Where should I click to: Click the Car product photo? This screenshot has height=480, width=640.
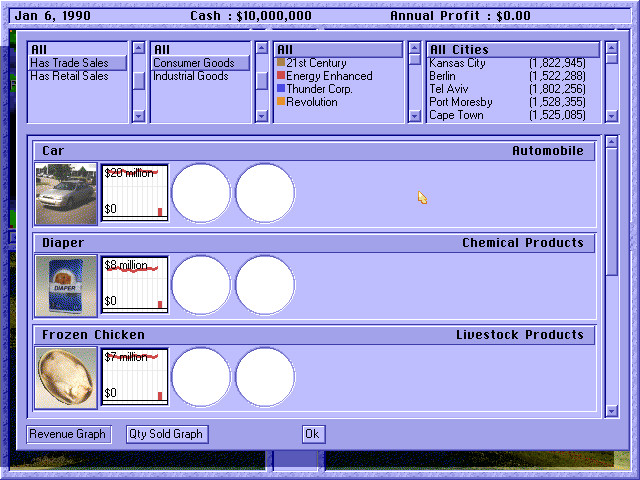pos(66,194)
